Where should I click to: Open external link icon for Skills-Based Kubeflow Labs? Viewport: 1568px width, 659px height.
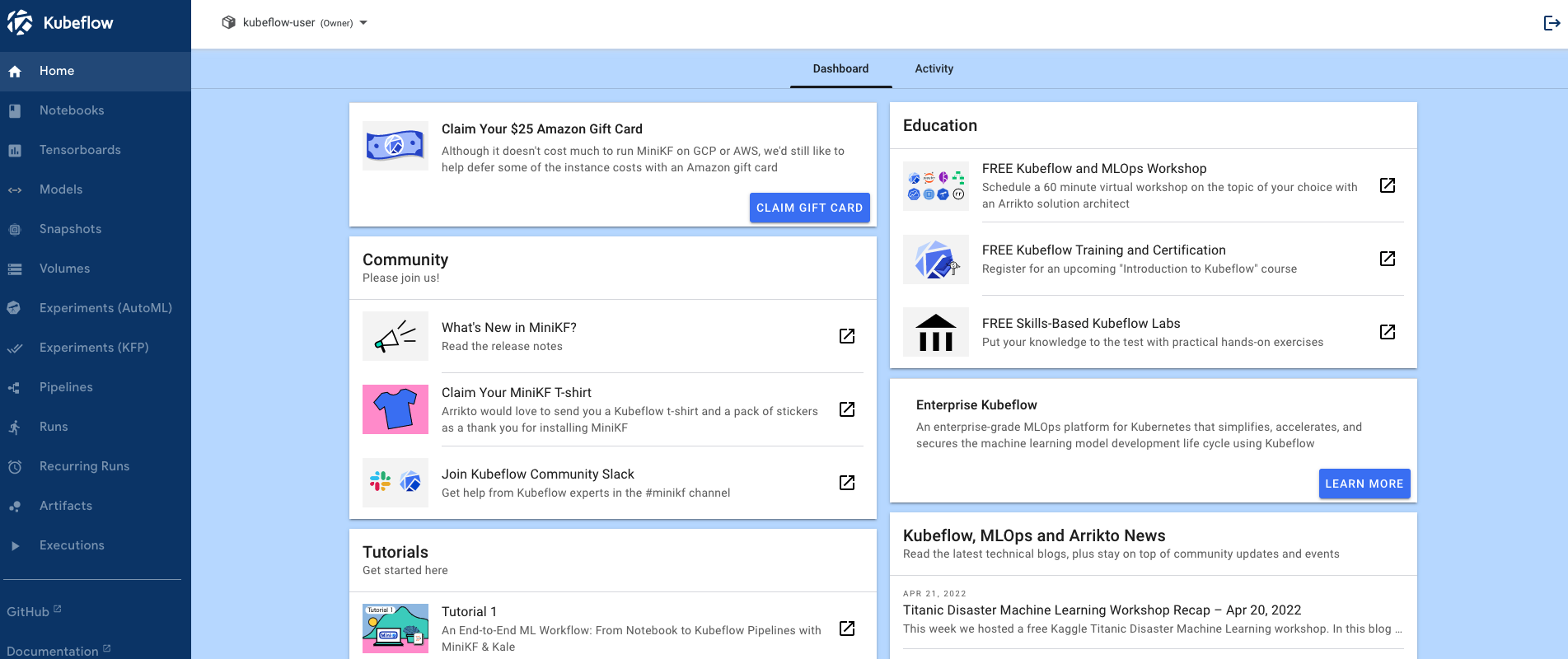[x=1387, y=332]
